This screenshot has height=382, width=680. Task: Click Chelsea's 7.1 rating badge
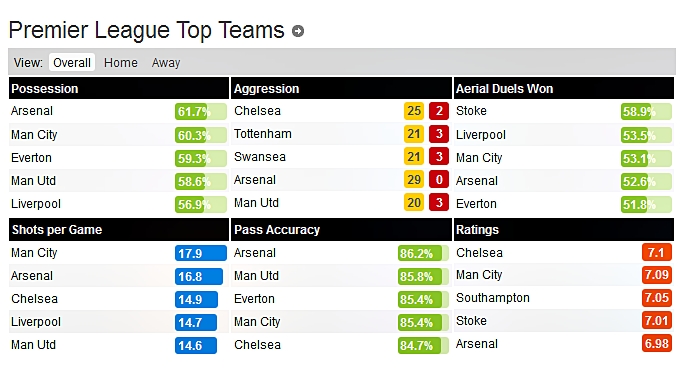tap(657, 252)
